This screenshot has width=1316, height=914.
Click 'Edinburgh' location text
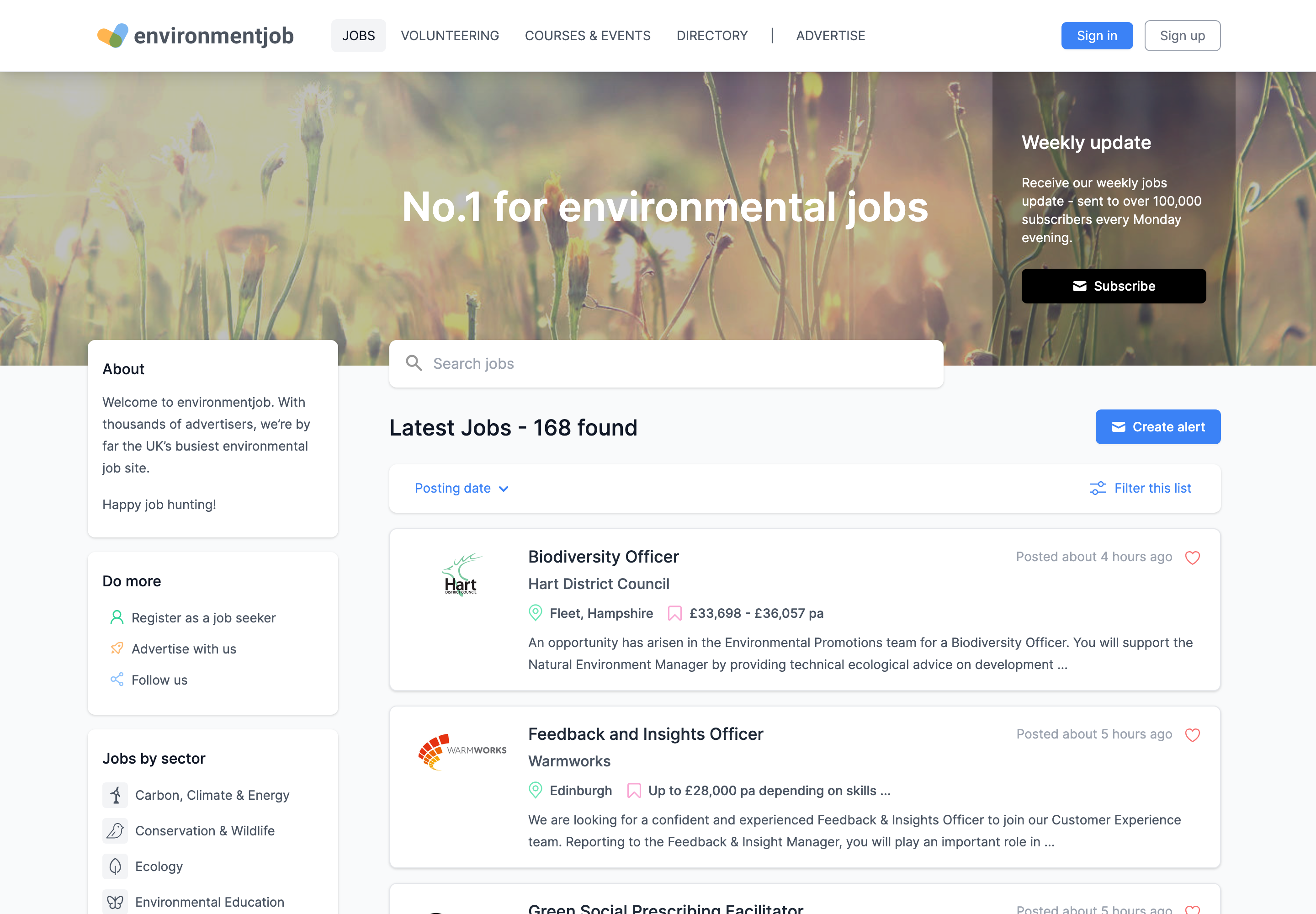point(581,791)
